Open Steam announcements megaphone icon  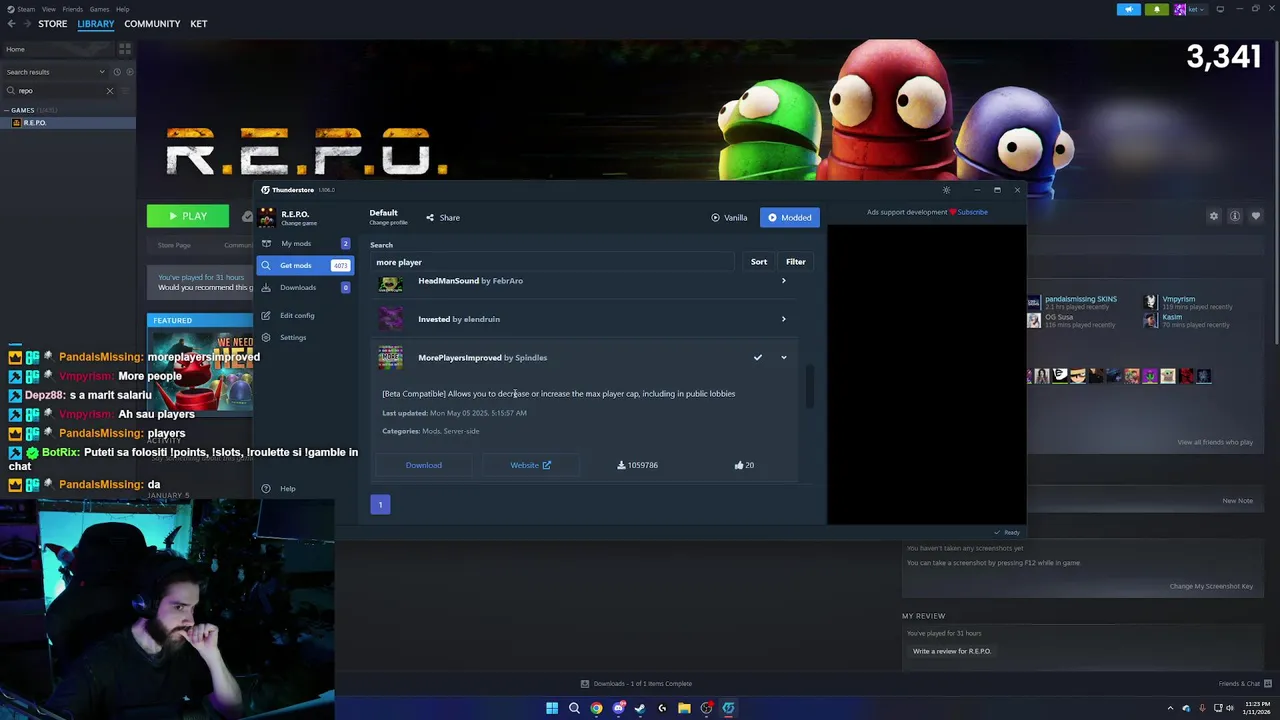[1128, 9]
